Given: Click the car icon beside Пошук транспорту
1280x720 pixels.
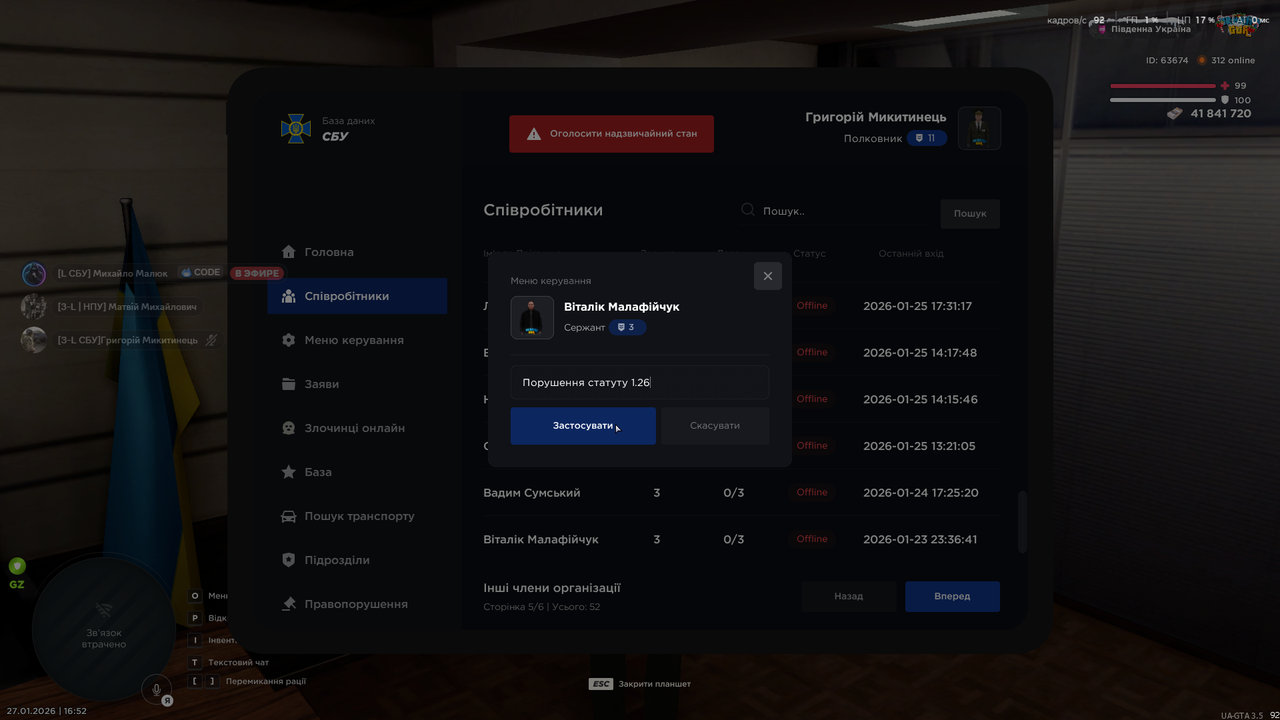Looking at the screenshot, I should (288, 516).
